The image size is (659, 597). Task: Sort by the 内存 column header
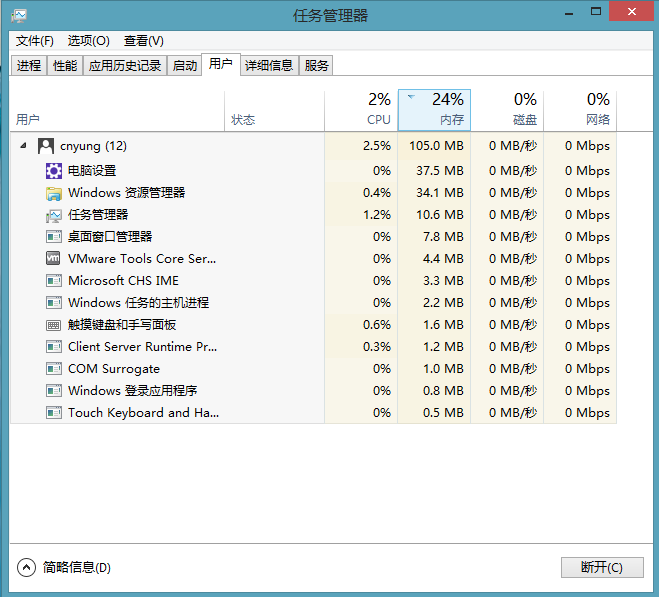coord(434,110)
